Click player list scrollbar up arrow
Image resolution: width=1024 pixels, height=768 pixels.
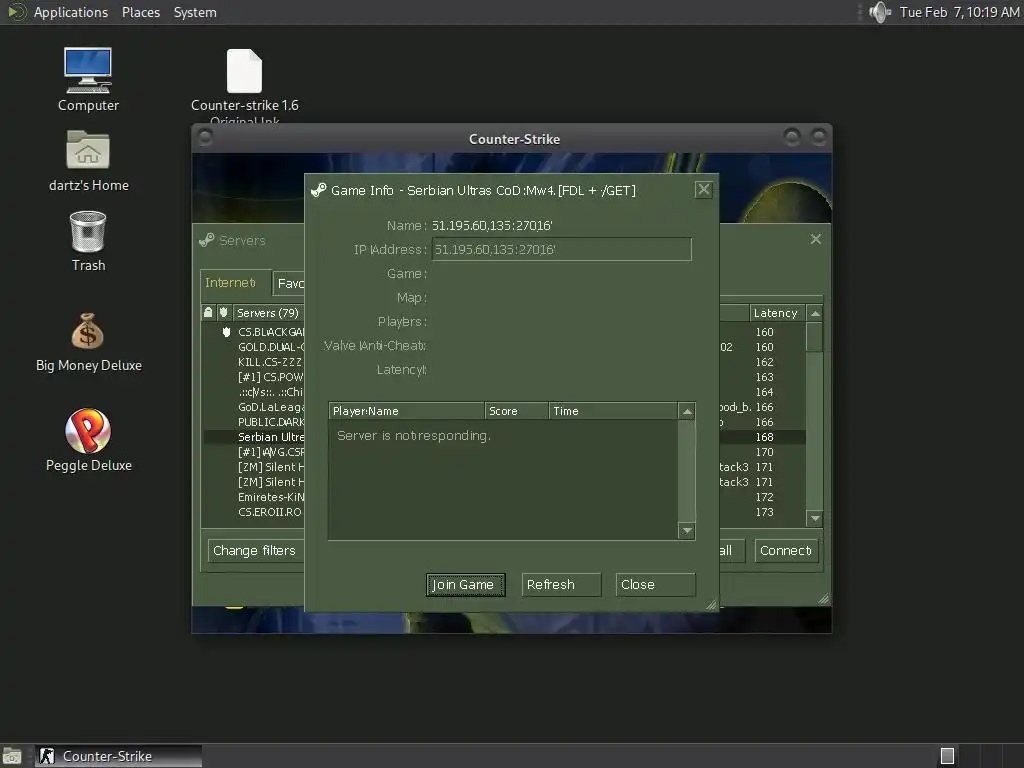pyautogui.click(x=687, y=411)
